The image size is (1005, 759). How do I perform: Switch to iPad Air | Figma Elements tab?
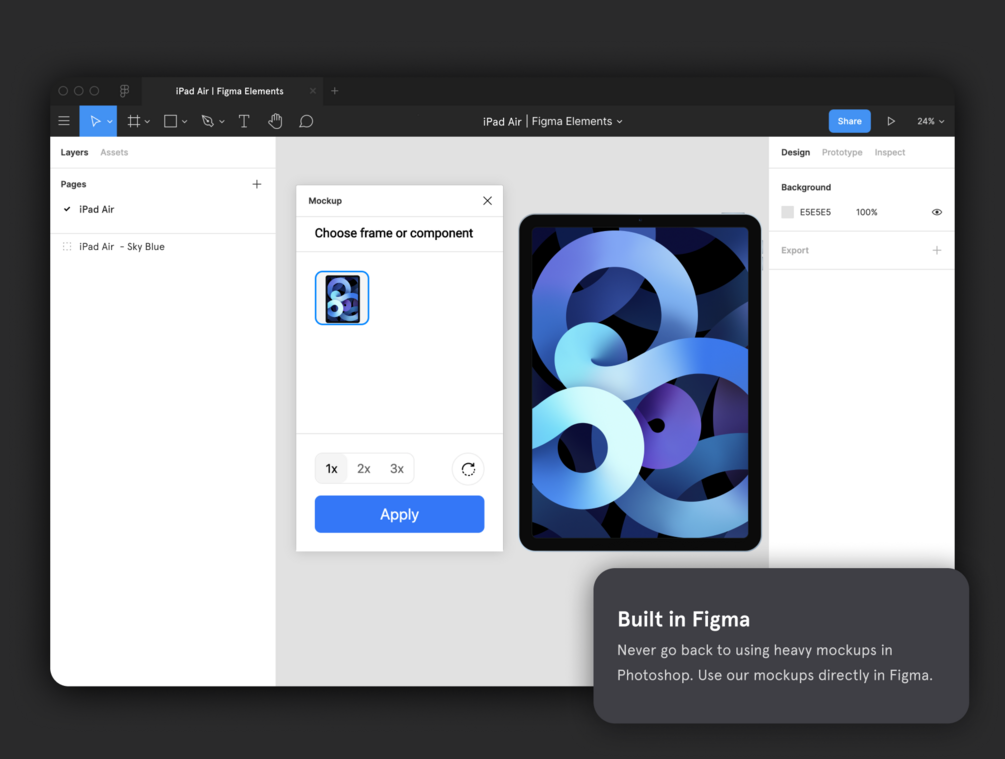(x=229, y=91)
